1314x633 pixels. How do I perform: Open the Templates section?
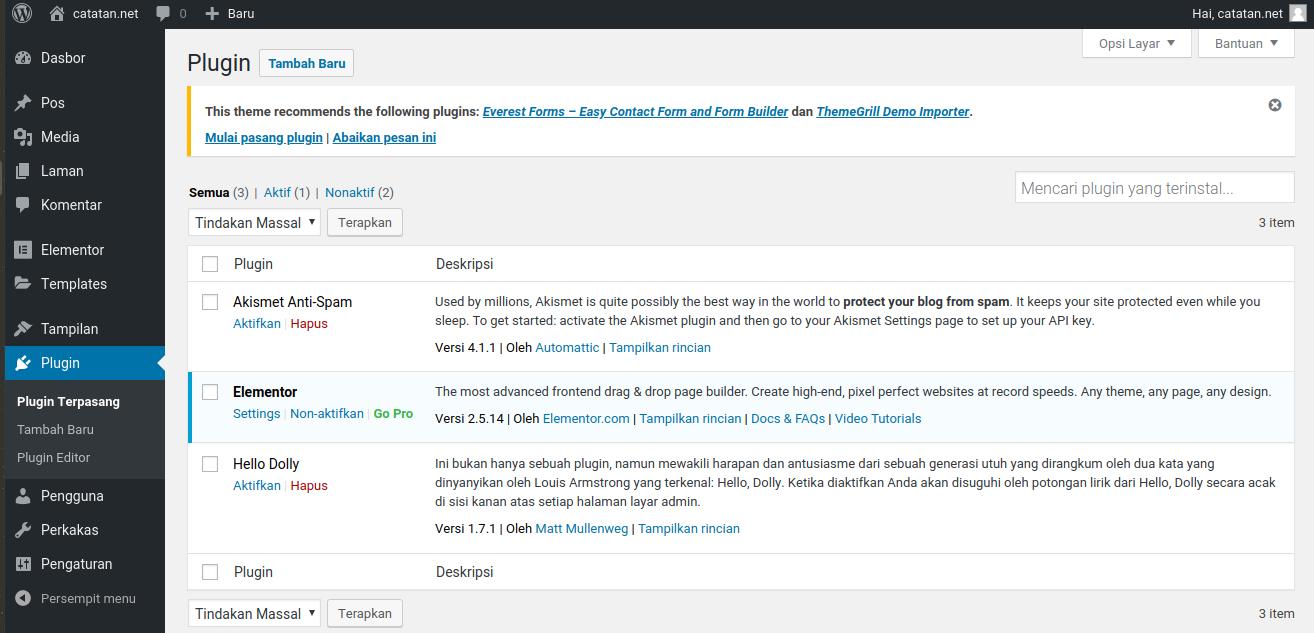click(71, 284)
